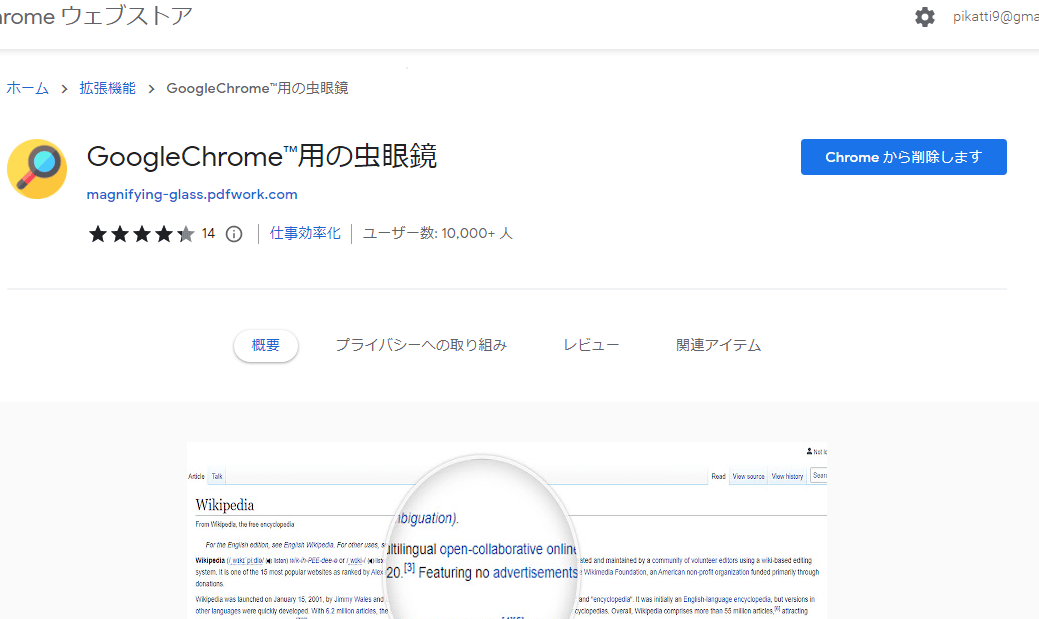The image size is (1039, 619).
Task: Open the rating info icon
Action: (234, 234)
